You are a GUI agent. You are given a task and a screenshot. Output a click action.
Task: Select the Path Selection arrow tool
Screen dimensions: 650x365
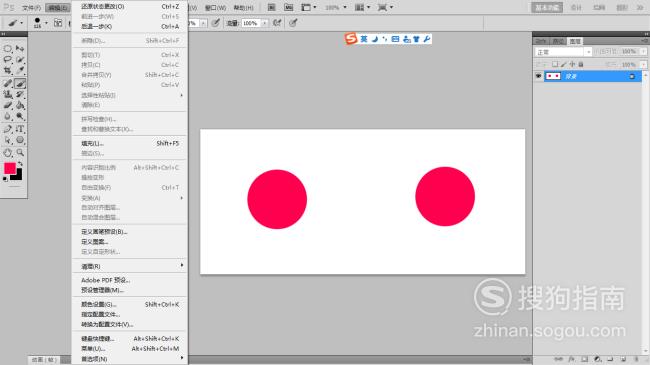(8, 140)
